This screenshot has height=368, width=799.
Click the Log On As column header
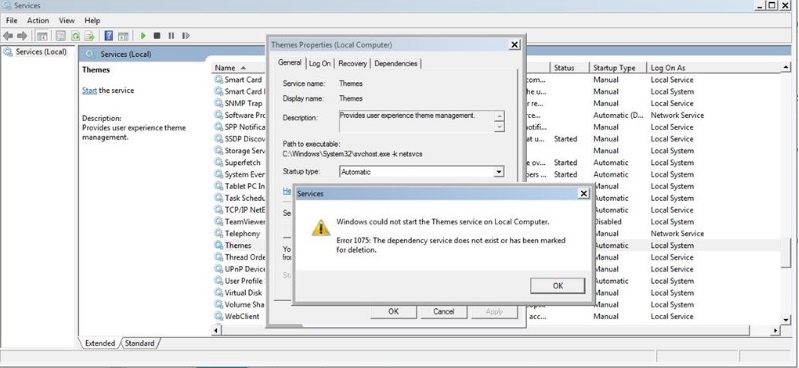713,68
